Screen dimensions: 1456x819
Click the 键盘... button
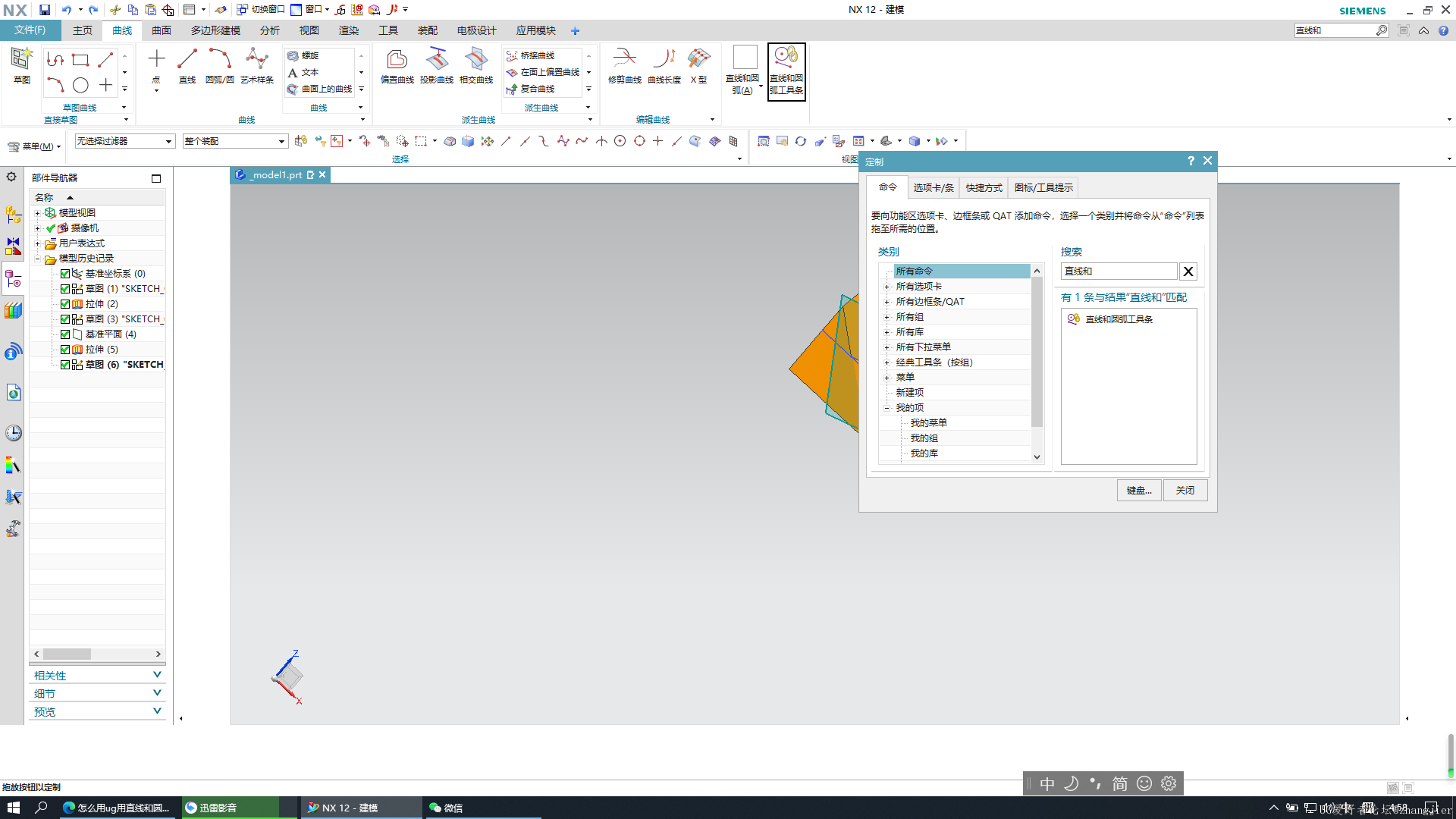click(1139, 491)
